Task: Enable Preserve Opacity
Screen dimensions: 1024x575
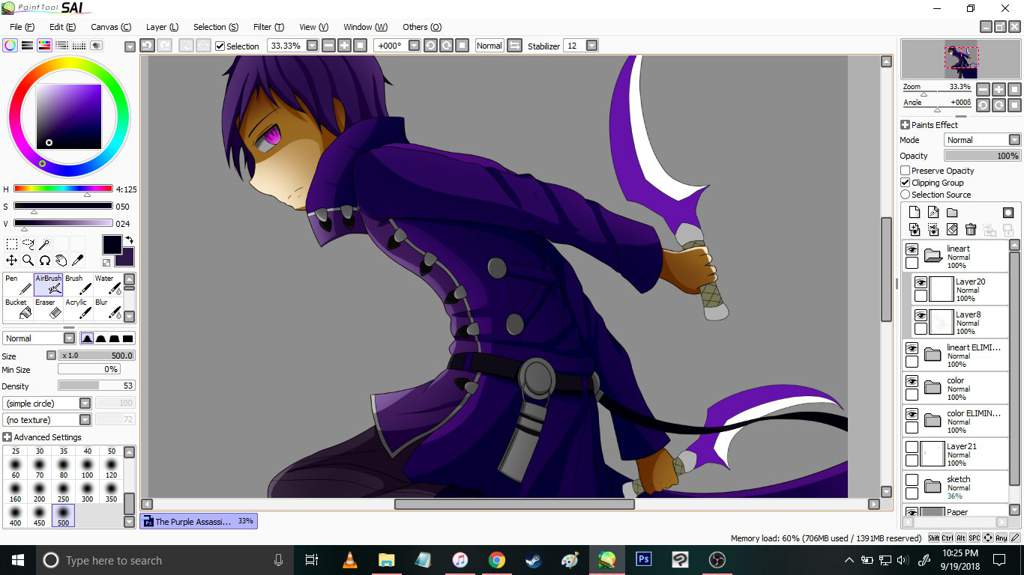Action: point(905,171)
